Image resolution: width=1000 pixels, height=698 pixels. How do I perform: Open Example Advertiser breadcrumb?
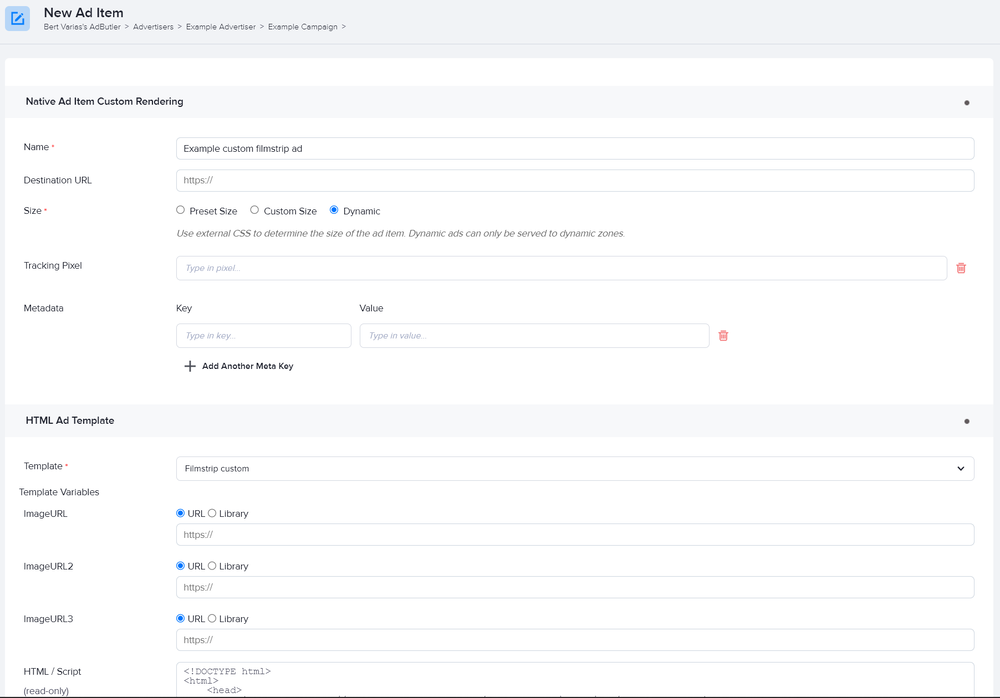(221, 27)
